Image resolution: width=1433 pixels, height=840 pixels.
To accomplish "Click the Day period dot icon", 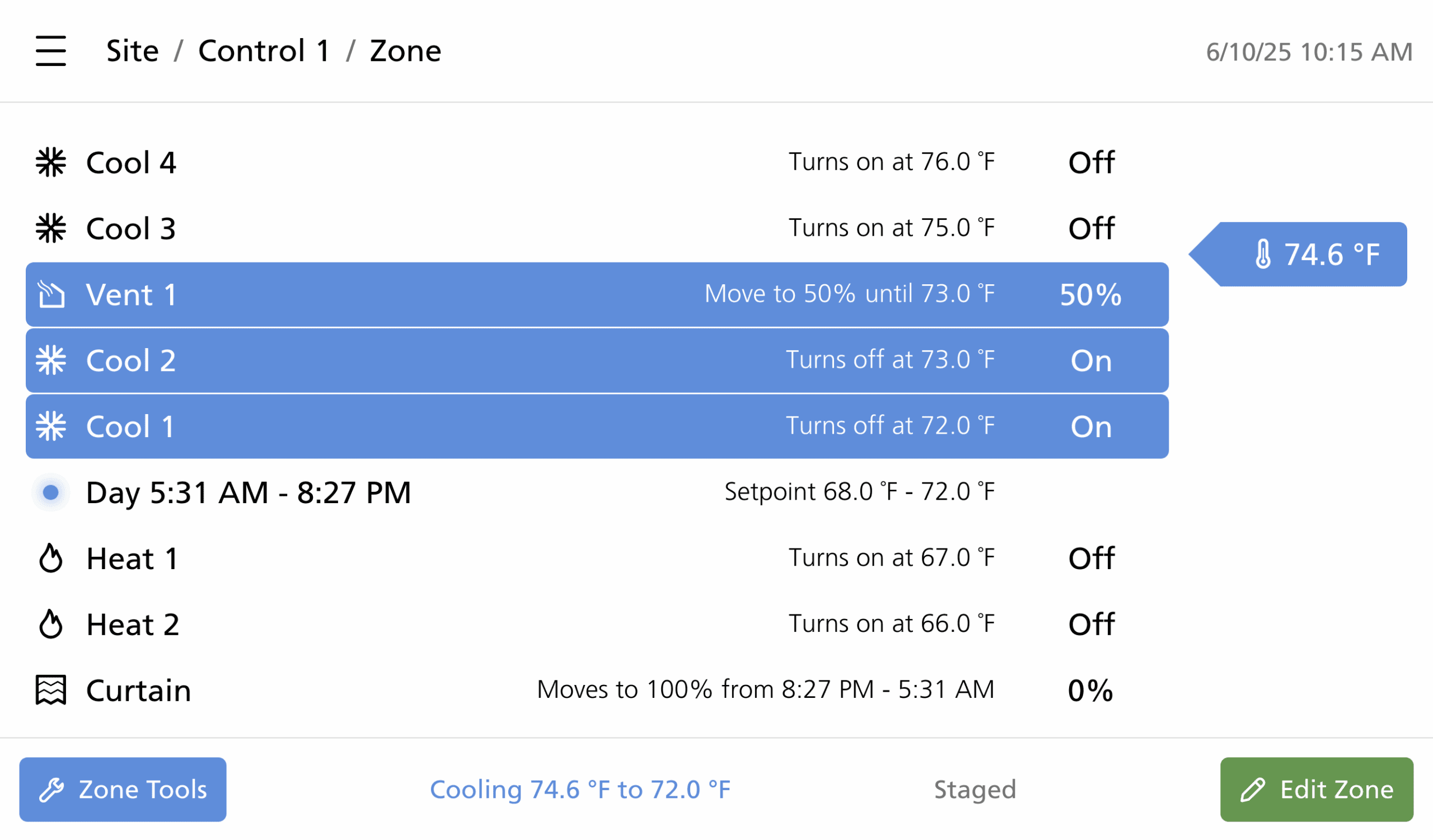I will tap(50, 492).
